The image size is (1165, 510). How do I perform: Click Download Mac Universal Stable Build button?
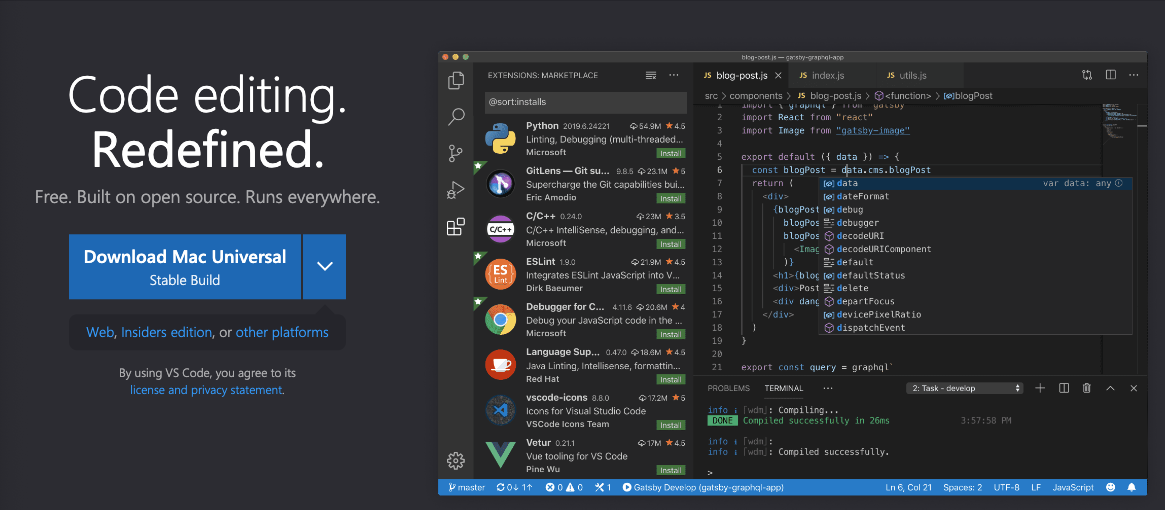pyautogui.click(x=185, y=266)
